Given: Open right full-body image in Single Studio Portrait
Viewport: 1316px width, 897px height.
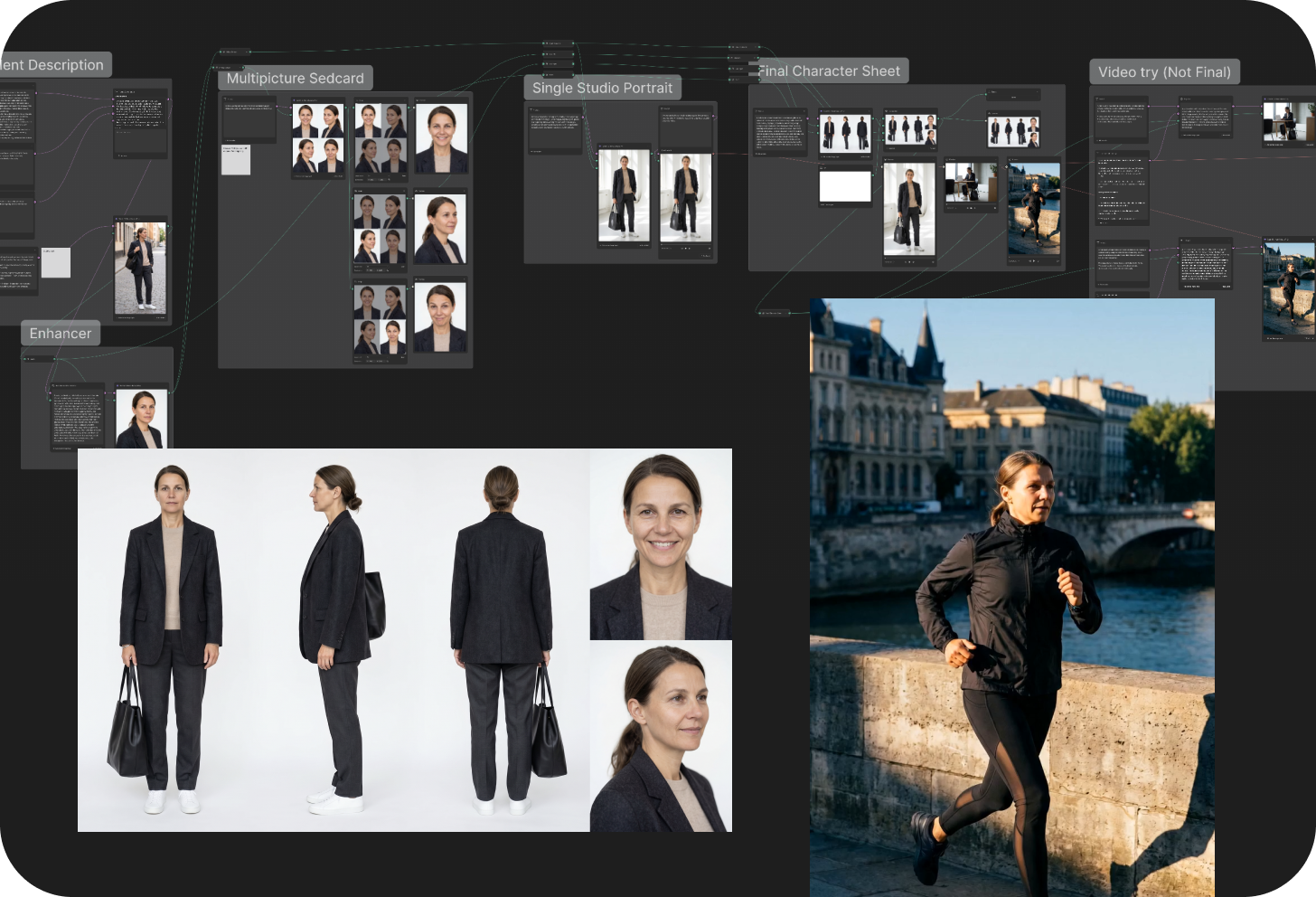Looking at the screenshot, I should [686, 196].
